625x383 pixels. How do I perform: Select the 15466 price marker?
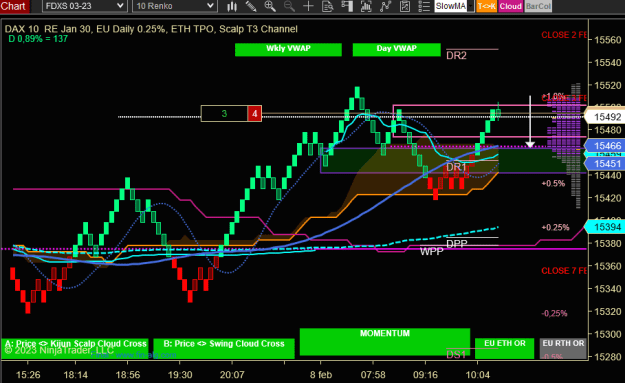coord(605,146)
